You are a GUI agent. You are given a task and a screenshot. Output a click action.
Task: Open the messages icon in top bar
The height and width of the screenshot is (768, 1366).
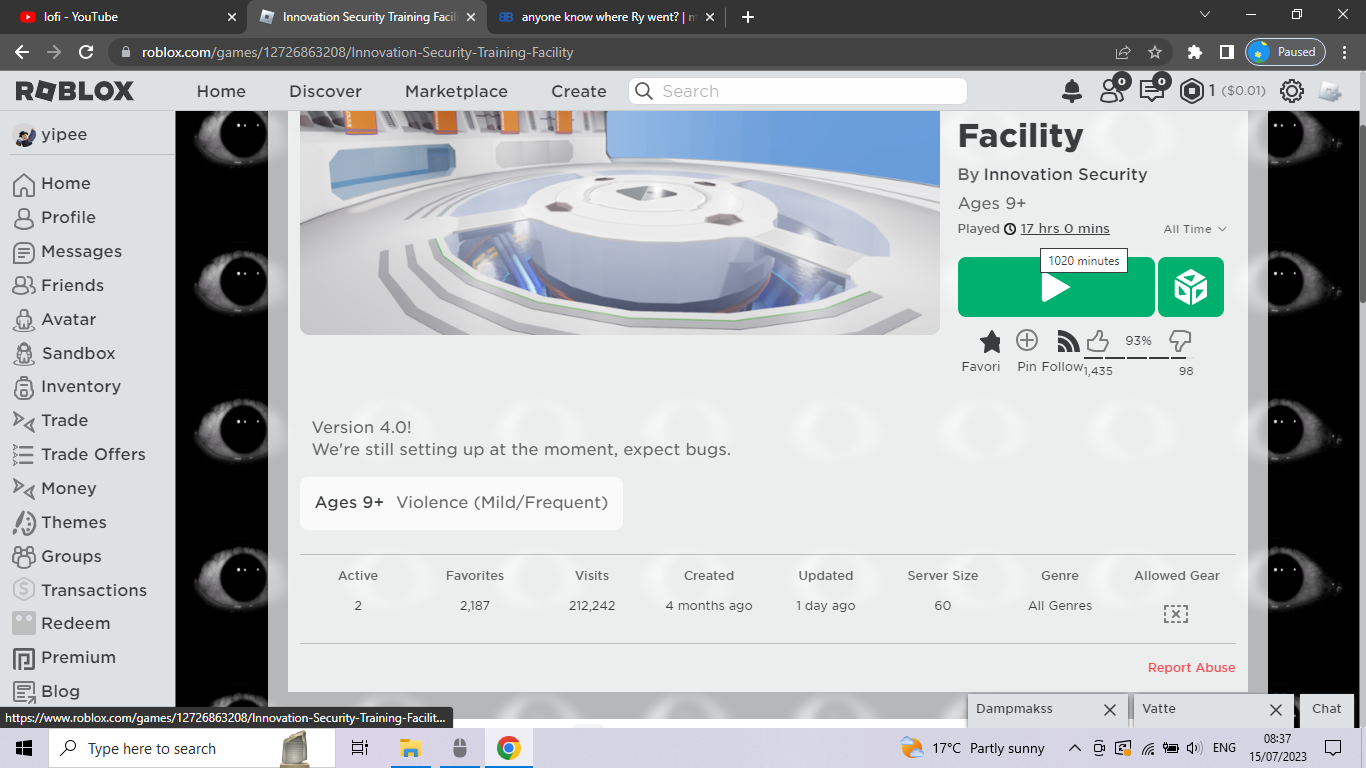[1152, 90]
